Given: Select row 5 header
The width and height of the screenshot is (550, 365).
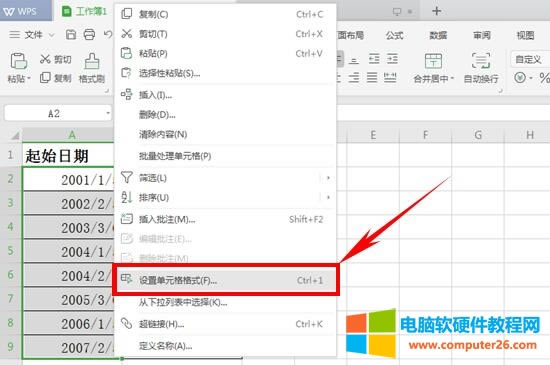Looking at the screenshot, I should click(11, 250).
